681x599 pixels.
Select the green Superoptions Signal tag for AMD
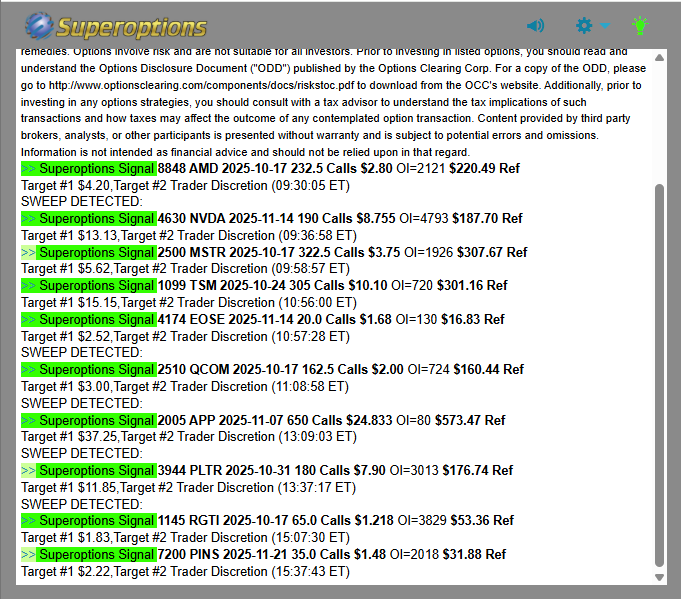click(89, 168)
